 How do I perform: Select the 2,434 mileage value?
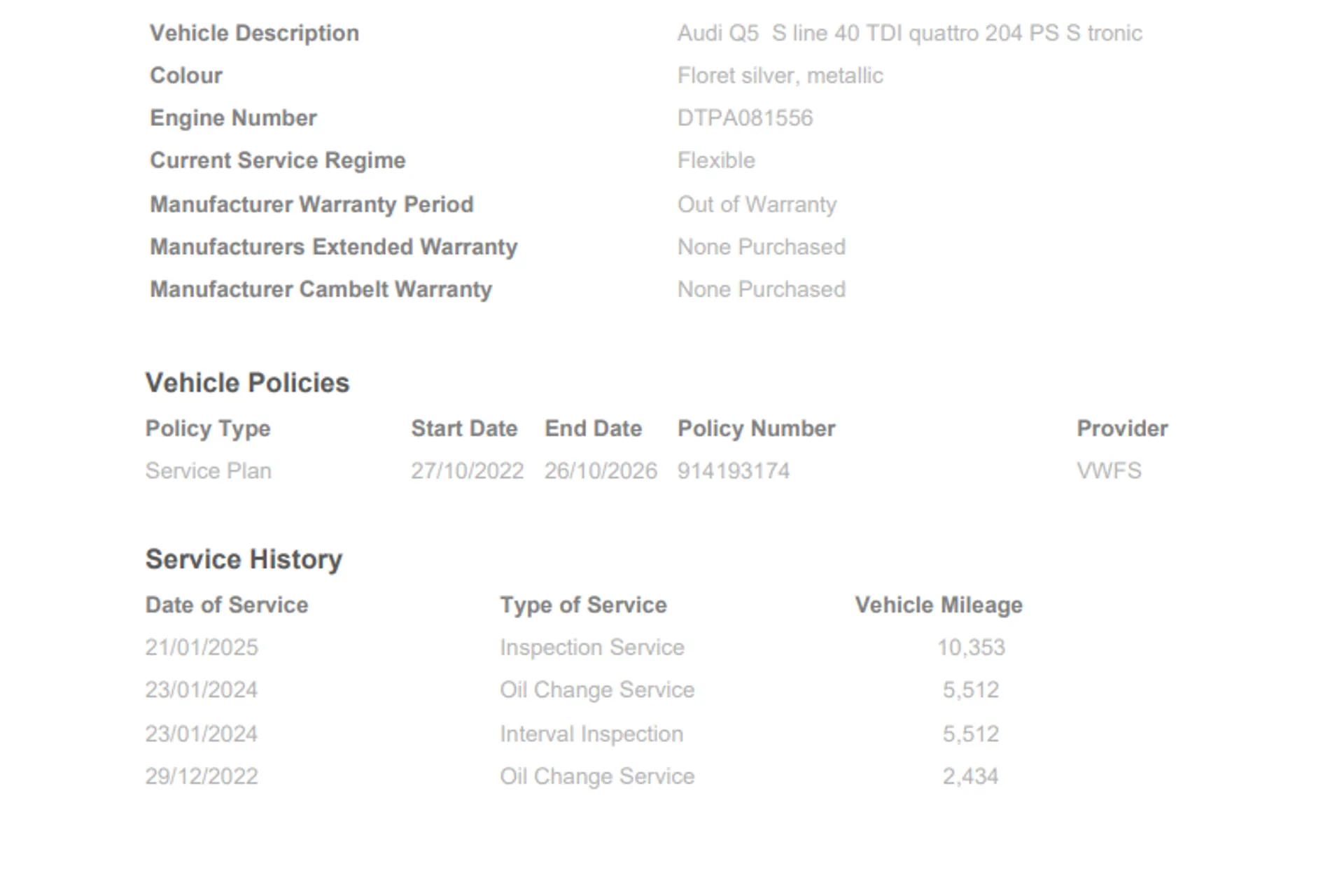970,776
